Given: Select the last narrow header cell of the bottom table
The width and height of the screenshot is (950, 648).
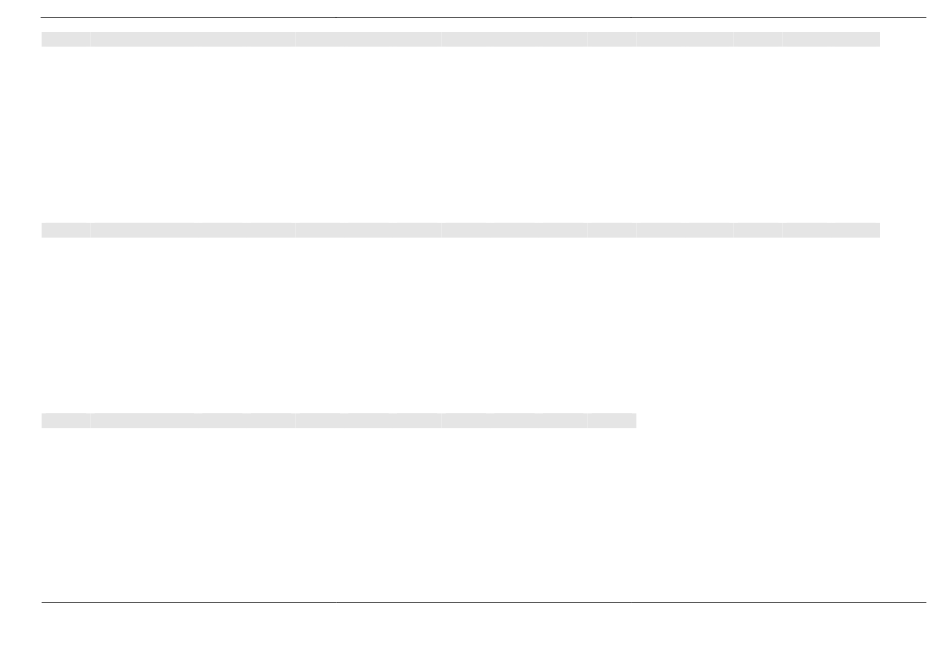Looking at the screenshot, I should pyautogui.click(x=612, y=421).
